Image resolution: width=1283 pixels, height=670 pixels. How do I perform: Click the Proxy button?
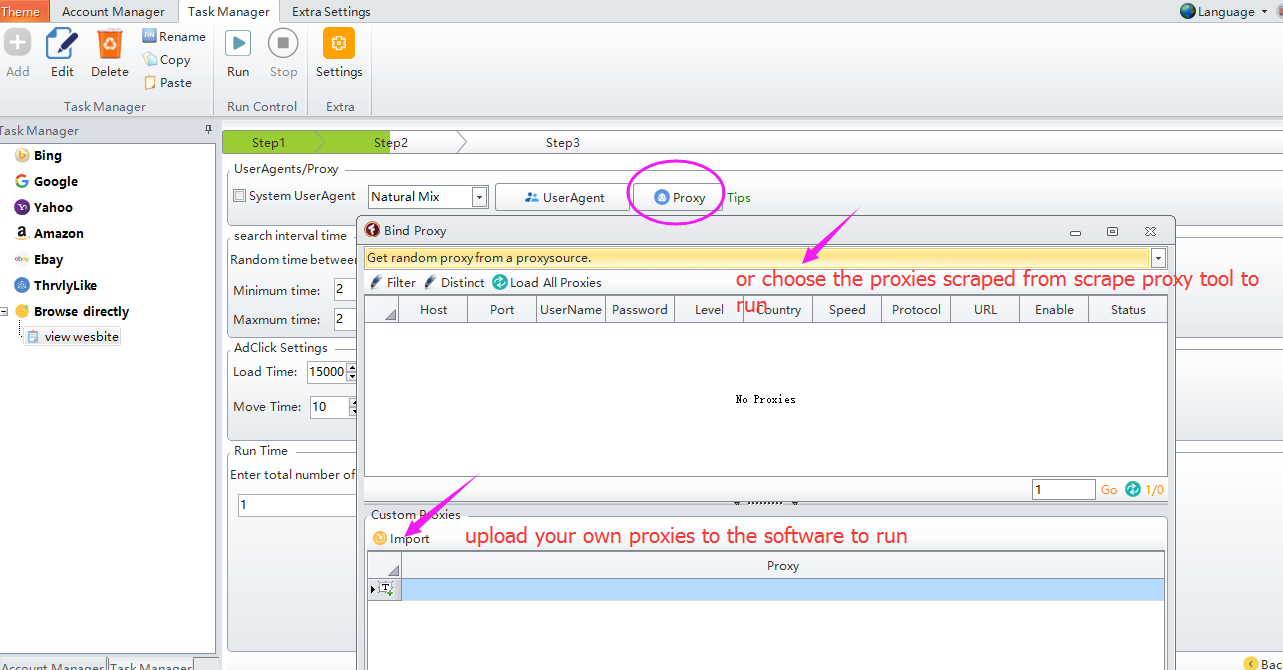tap(679, 197)
